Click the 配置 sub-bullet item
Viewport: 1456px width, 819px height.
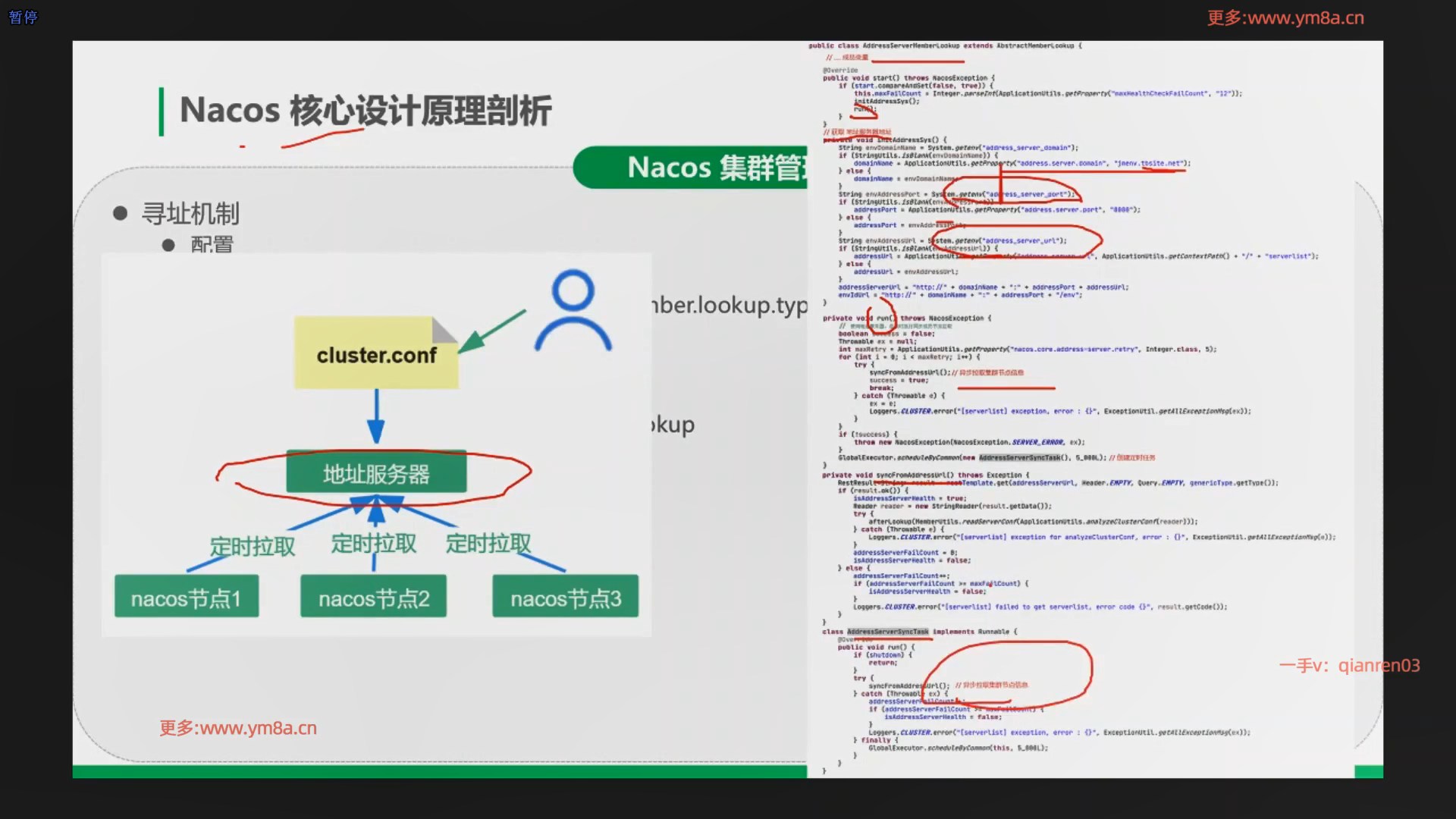point(212,244)
